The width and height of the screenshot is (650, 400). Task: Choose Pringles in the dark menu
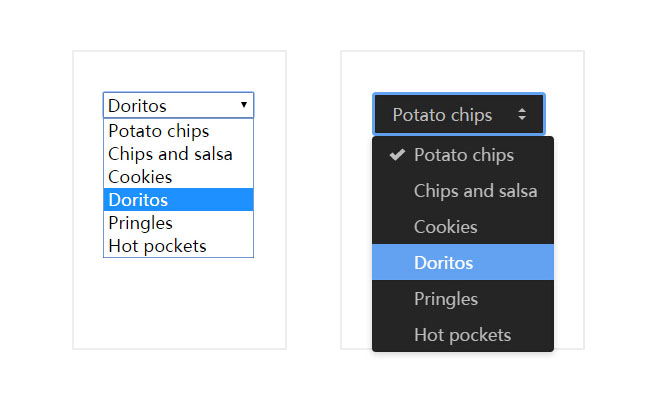point(446,299)
